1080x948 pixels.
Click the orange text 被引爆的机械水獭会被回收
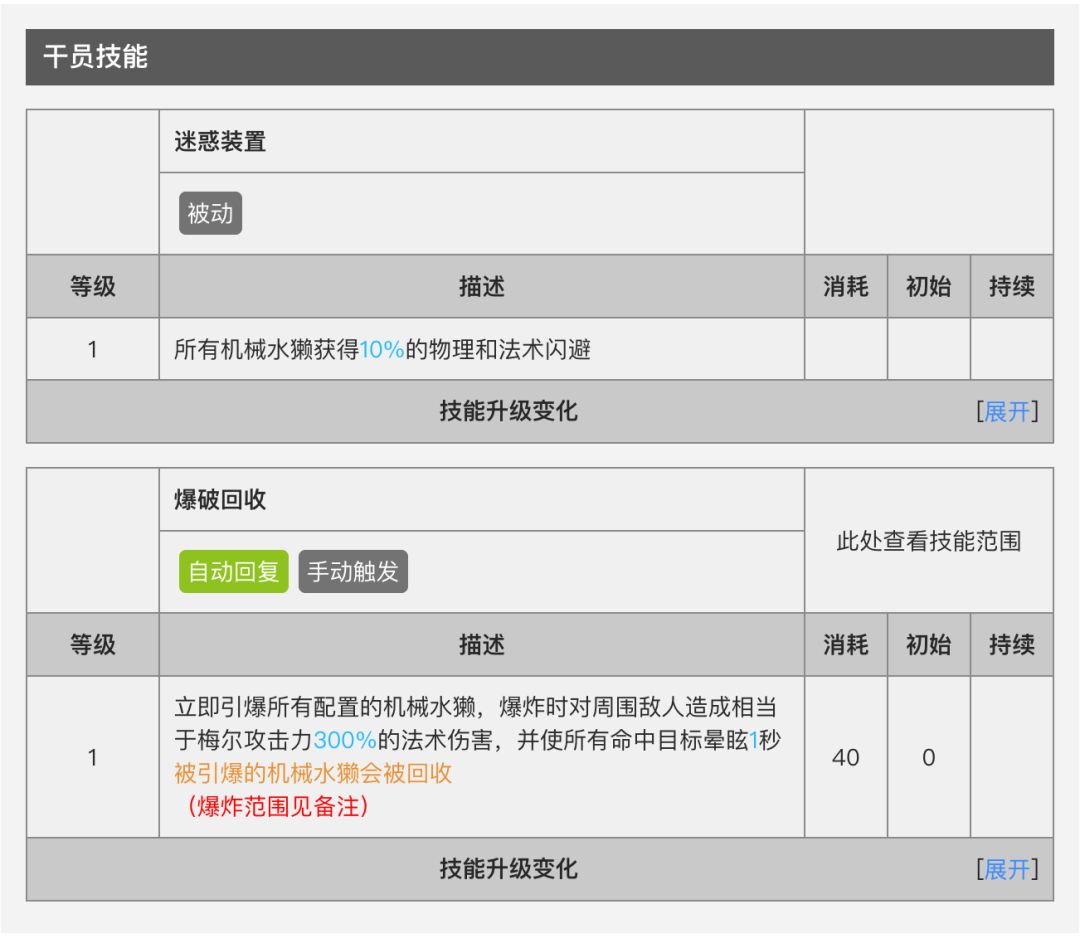pyautogui.click(x=313, y=773)
